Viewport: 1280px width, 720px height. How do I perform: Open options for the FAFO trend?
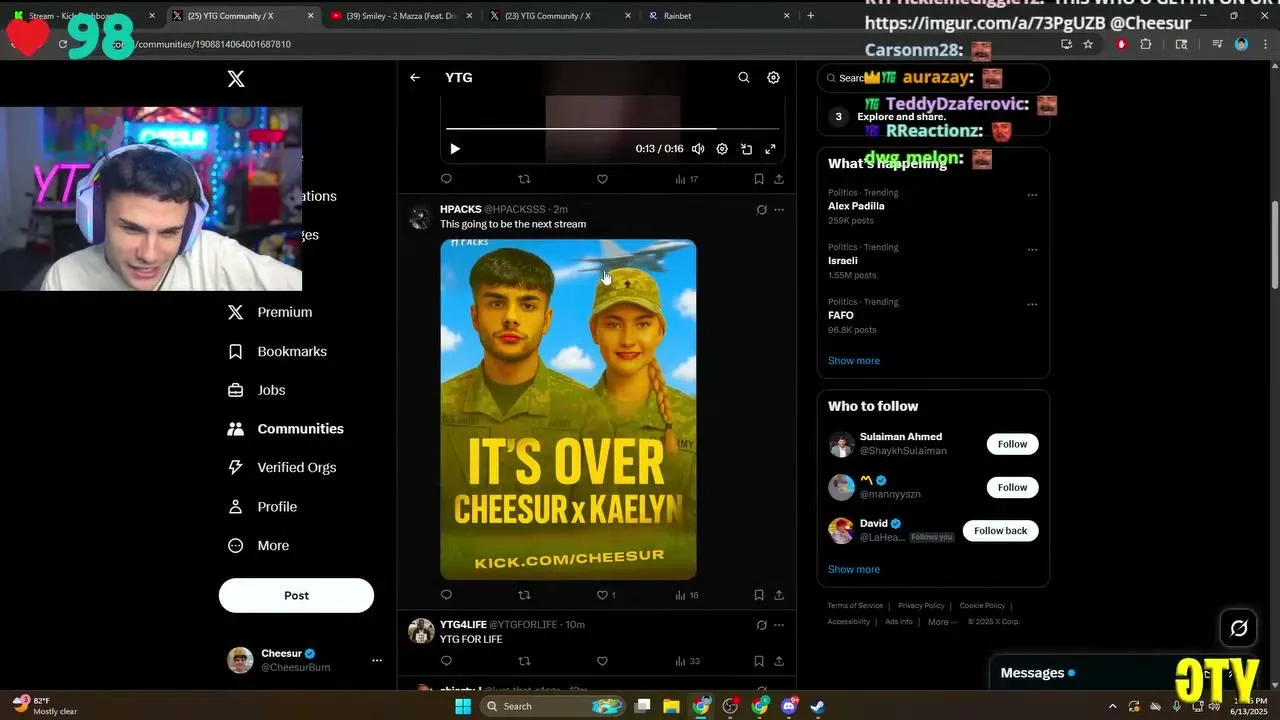click(x=1032, y=304)
